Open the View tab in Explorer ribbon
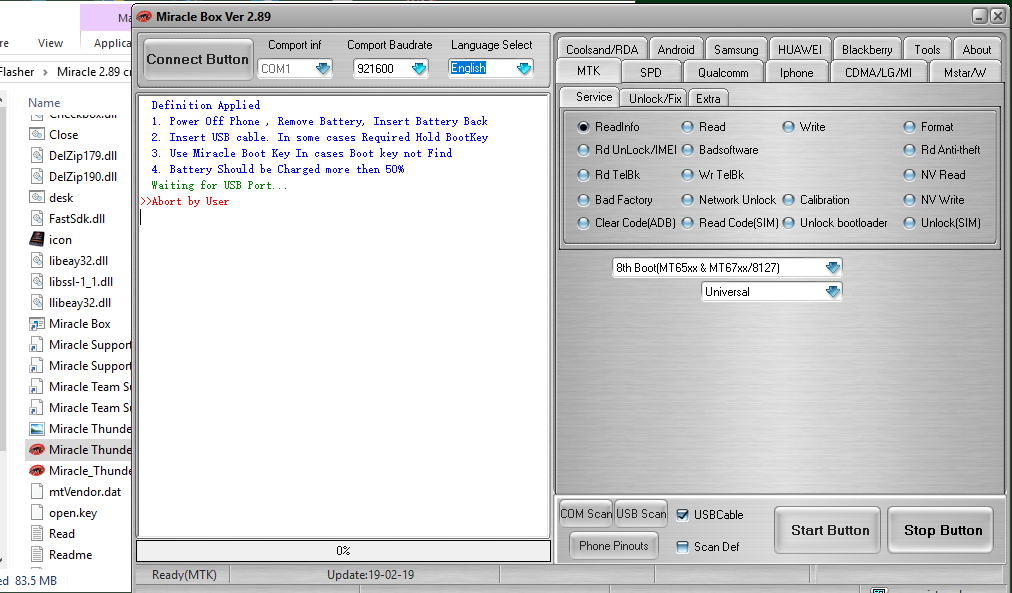Image resolution: width=1012 pixels, height=593 pixels. point(50,43)
